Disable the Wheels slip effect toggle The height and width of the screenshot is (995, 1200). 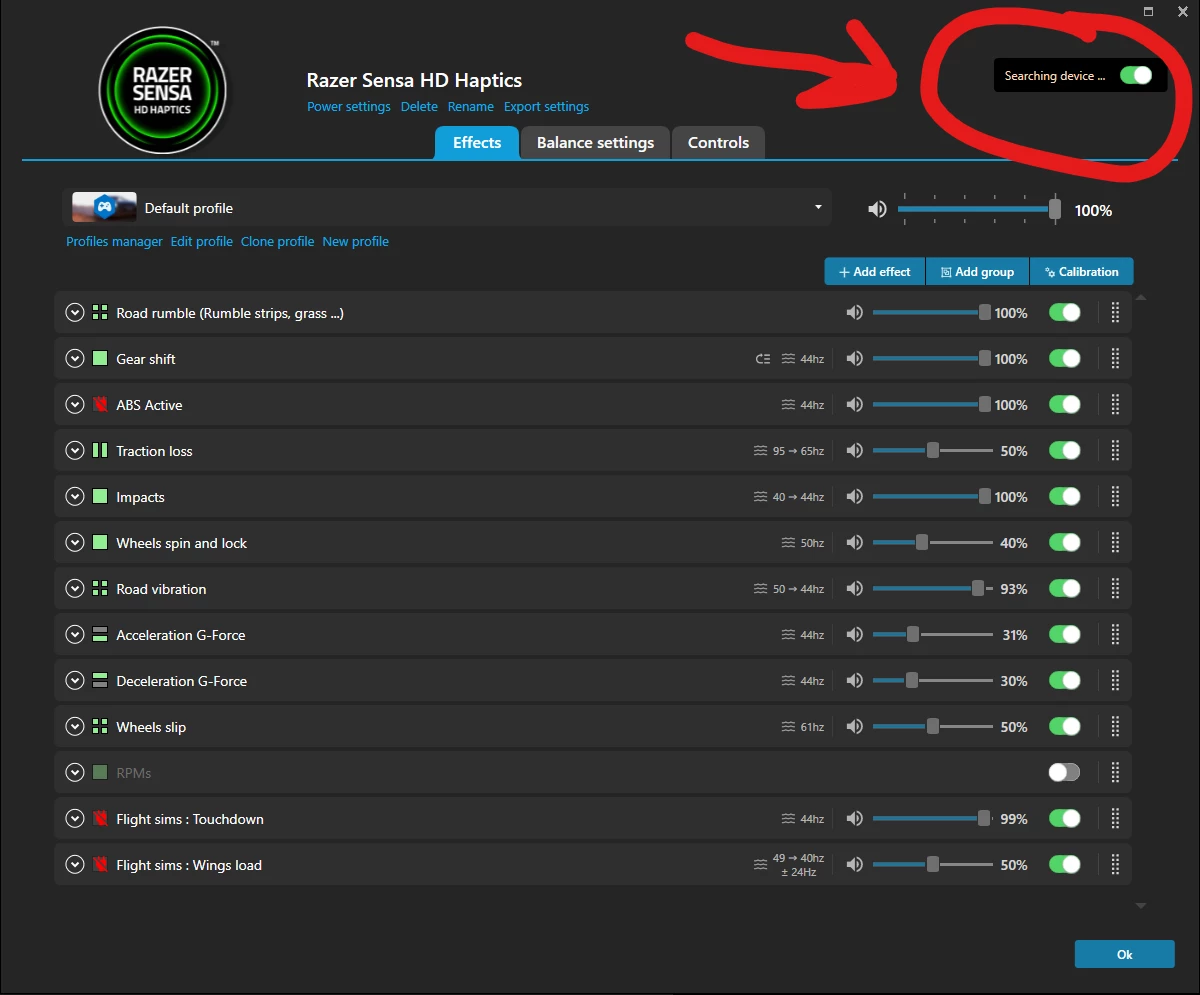[1064, 727]
